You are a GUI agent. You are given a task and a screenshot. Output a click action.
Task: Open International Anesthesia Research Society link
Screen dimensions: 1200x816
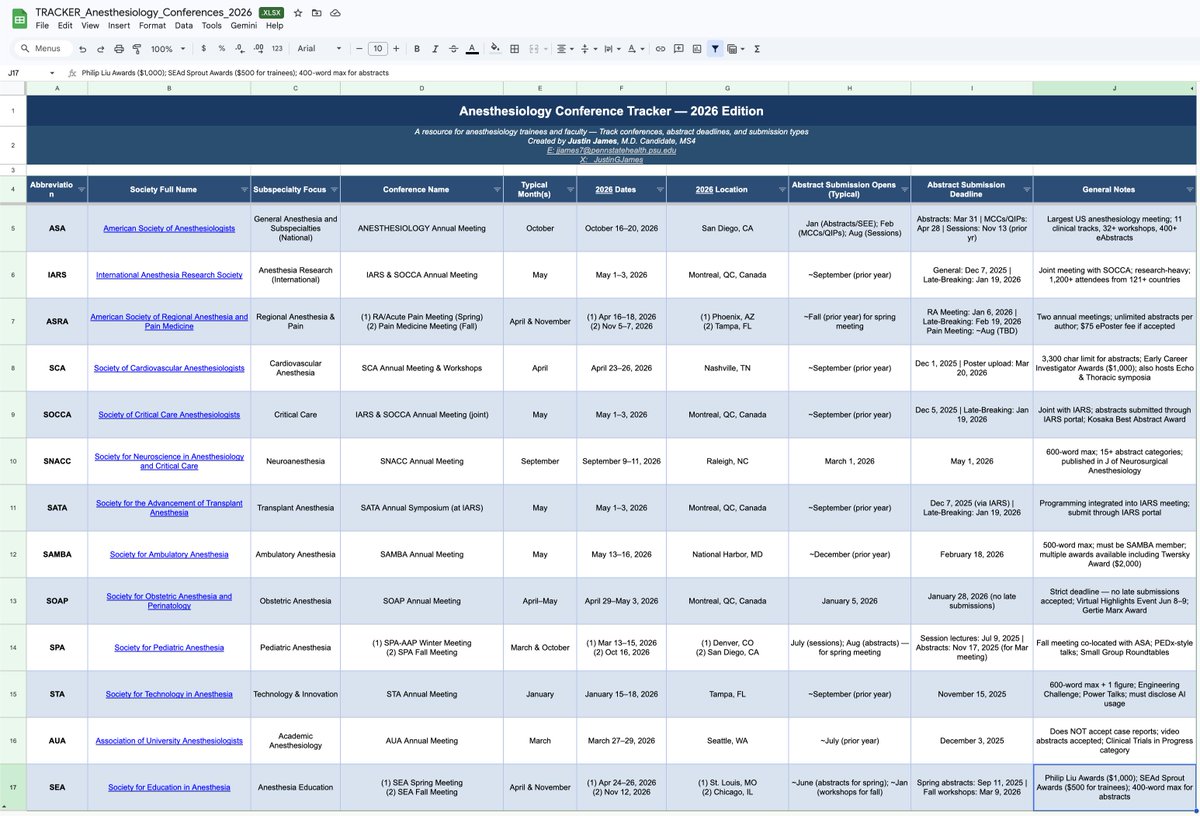169,275
